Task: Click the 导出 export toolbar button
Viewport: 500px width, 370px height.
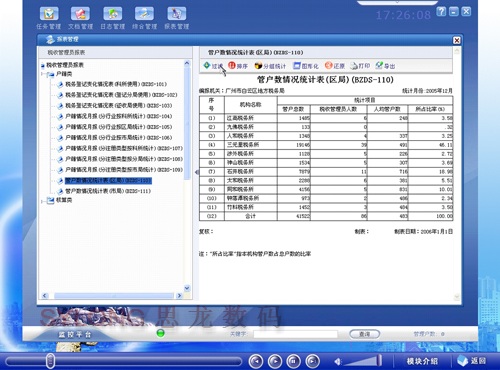Action: click(385, 66)
